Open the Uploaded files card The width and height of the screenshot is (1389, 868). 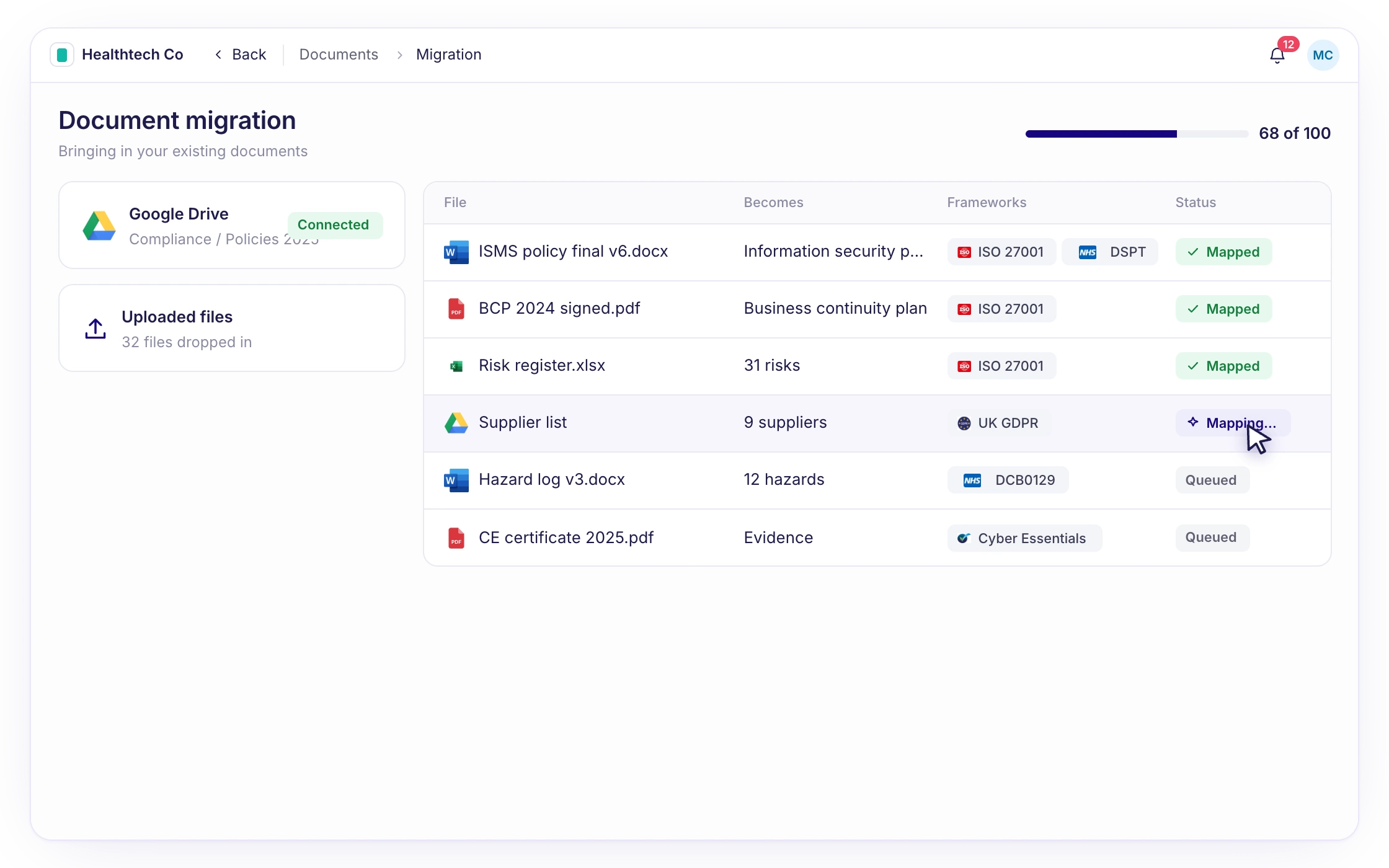(x=232, y=328)
